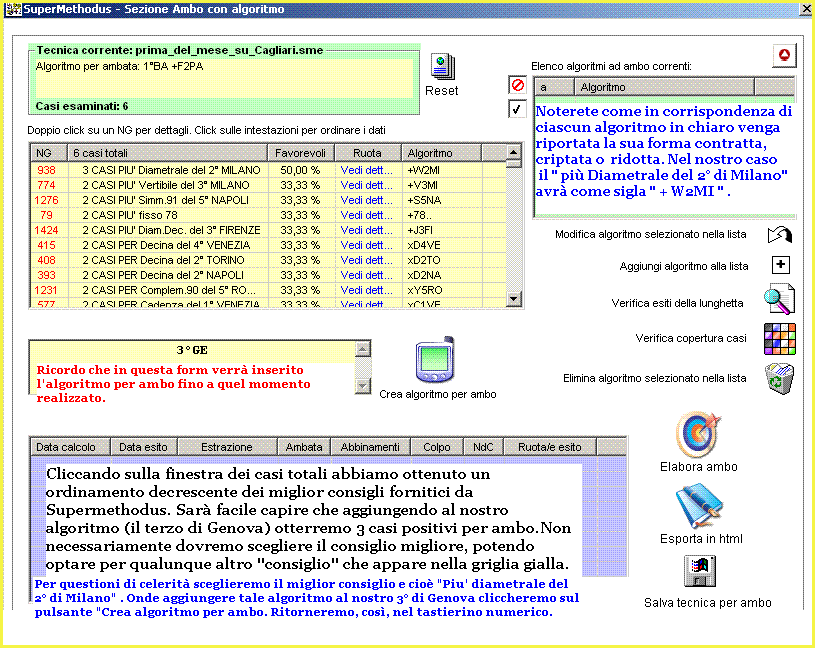815x648 pixels.
Task: Toggle the checkmark box beside algorithm list
Action: (517, 109)
